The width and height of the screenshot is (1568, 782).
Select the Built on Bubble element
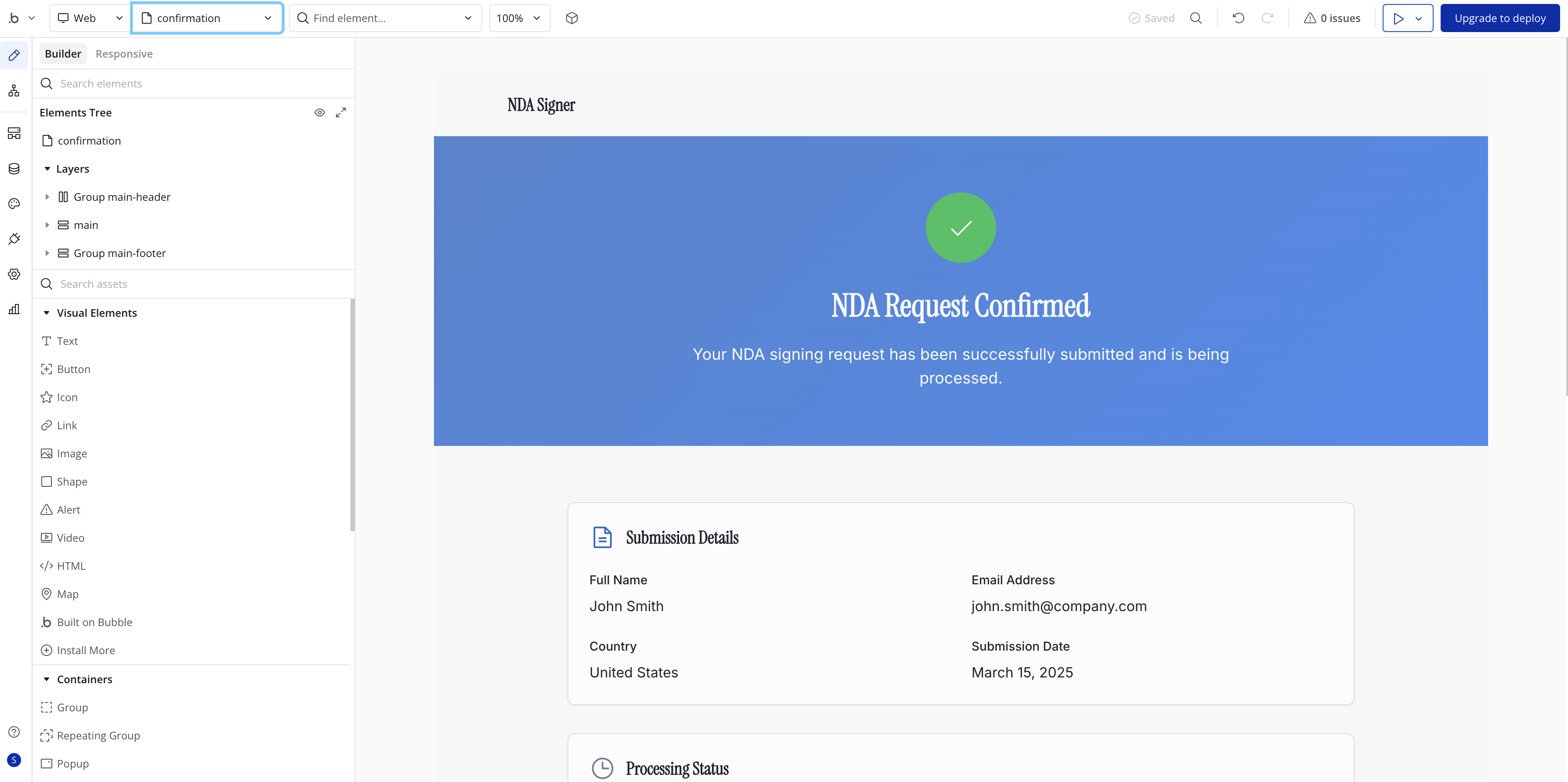[87, 622]
